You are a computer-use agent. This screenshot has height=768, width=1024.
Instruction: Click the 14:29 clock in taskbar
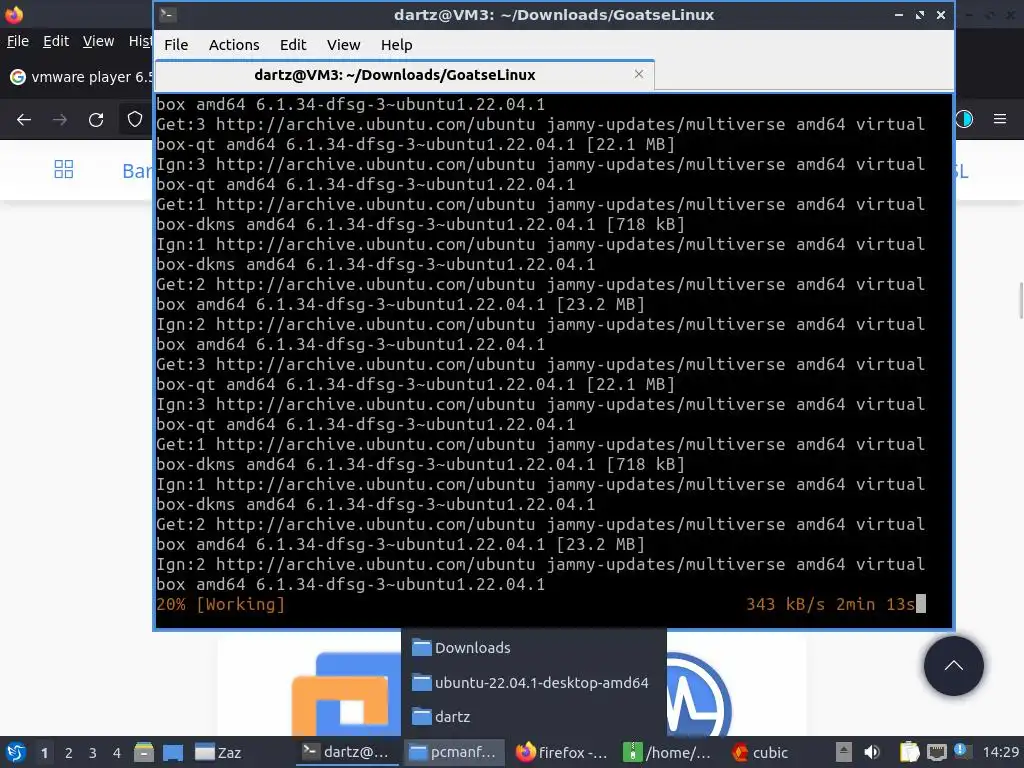(x=1000, y=752)
